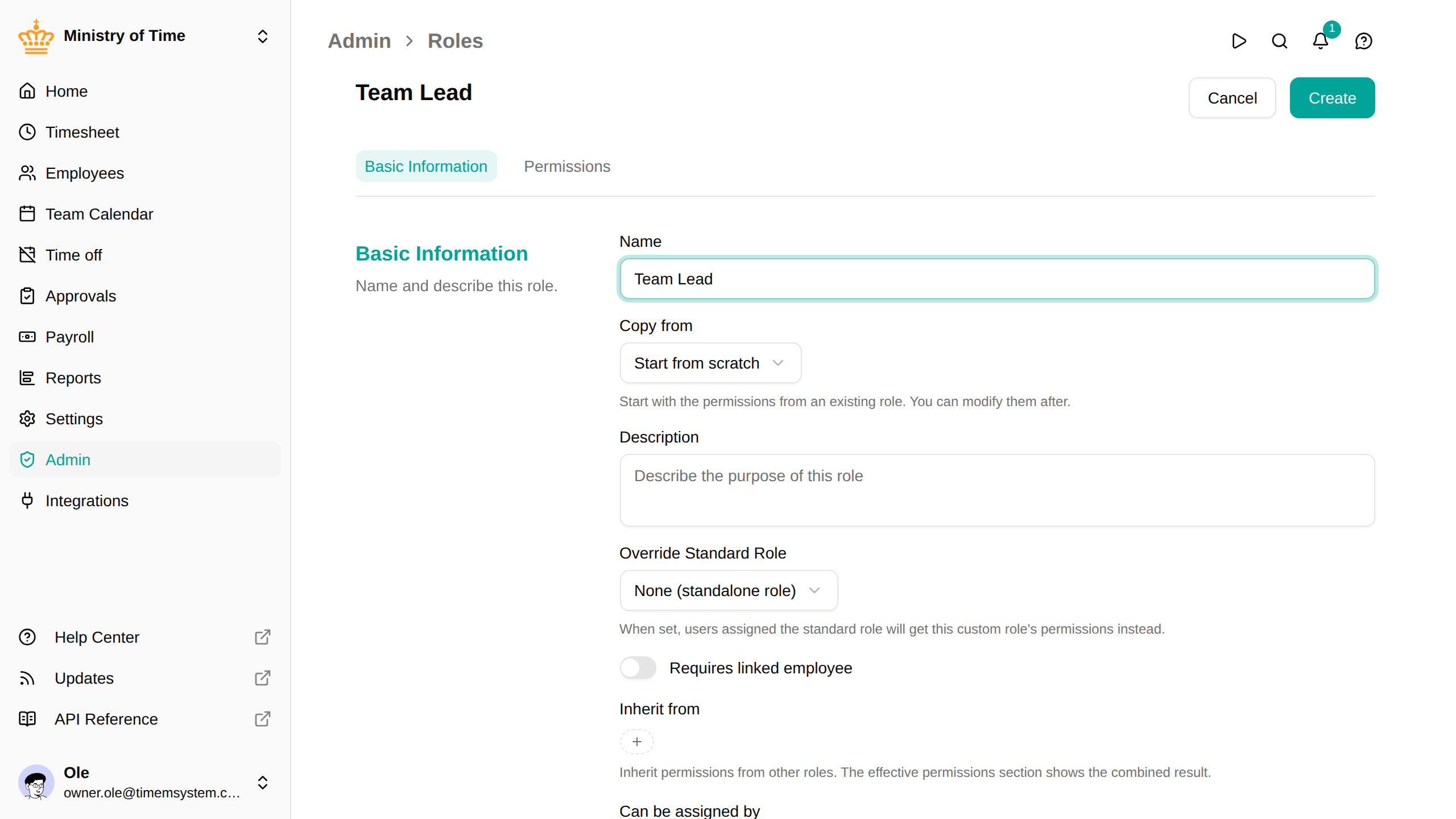
Task: Open Integrations plug icon
Action: coord(27,500)
